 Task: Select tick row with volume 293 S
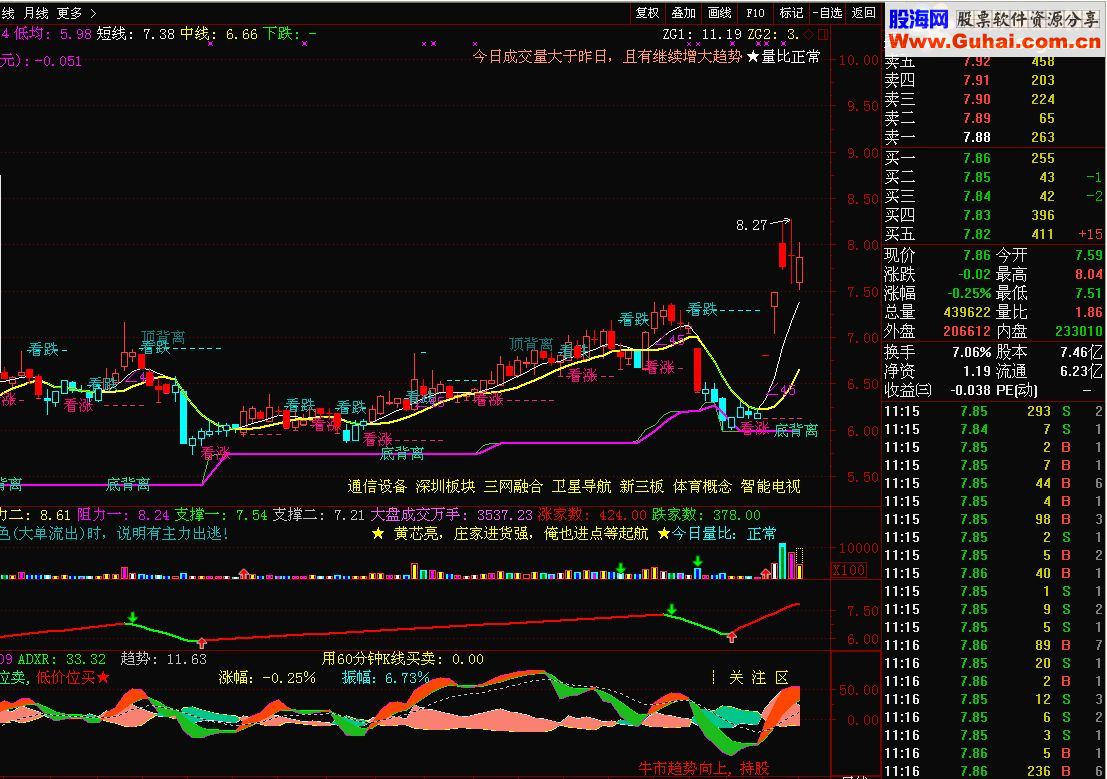coord(993,411)
